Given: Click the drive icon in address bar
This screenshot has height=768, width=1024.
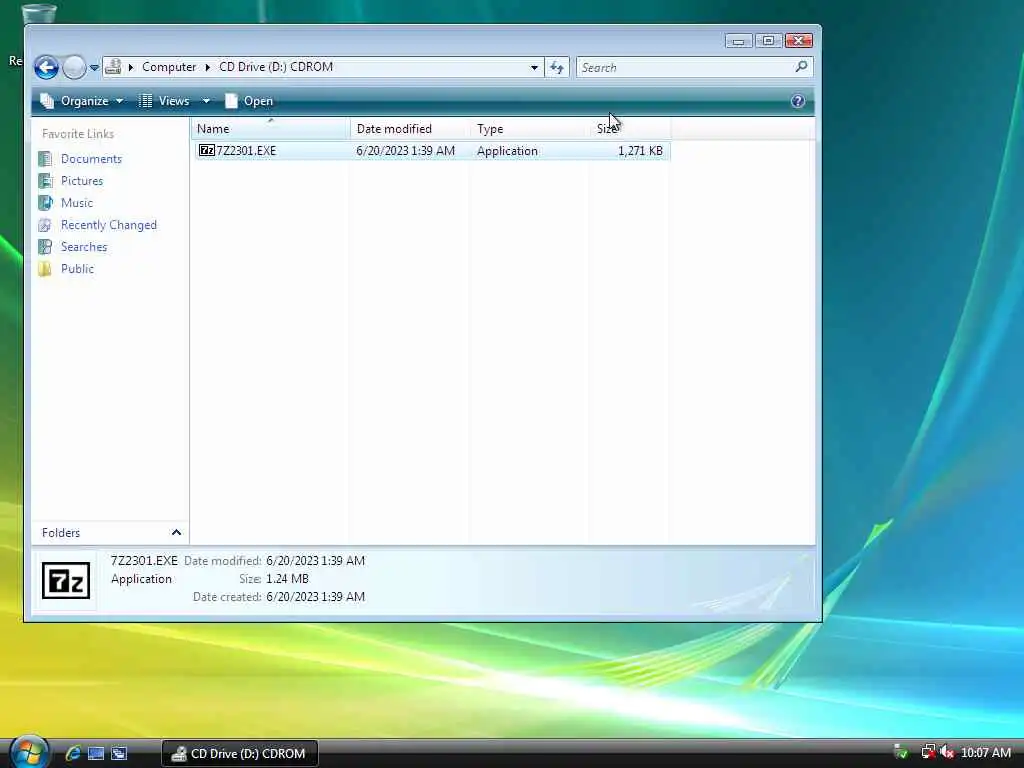Looking at the screenshot, I should click(114, 67).
